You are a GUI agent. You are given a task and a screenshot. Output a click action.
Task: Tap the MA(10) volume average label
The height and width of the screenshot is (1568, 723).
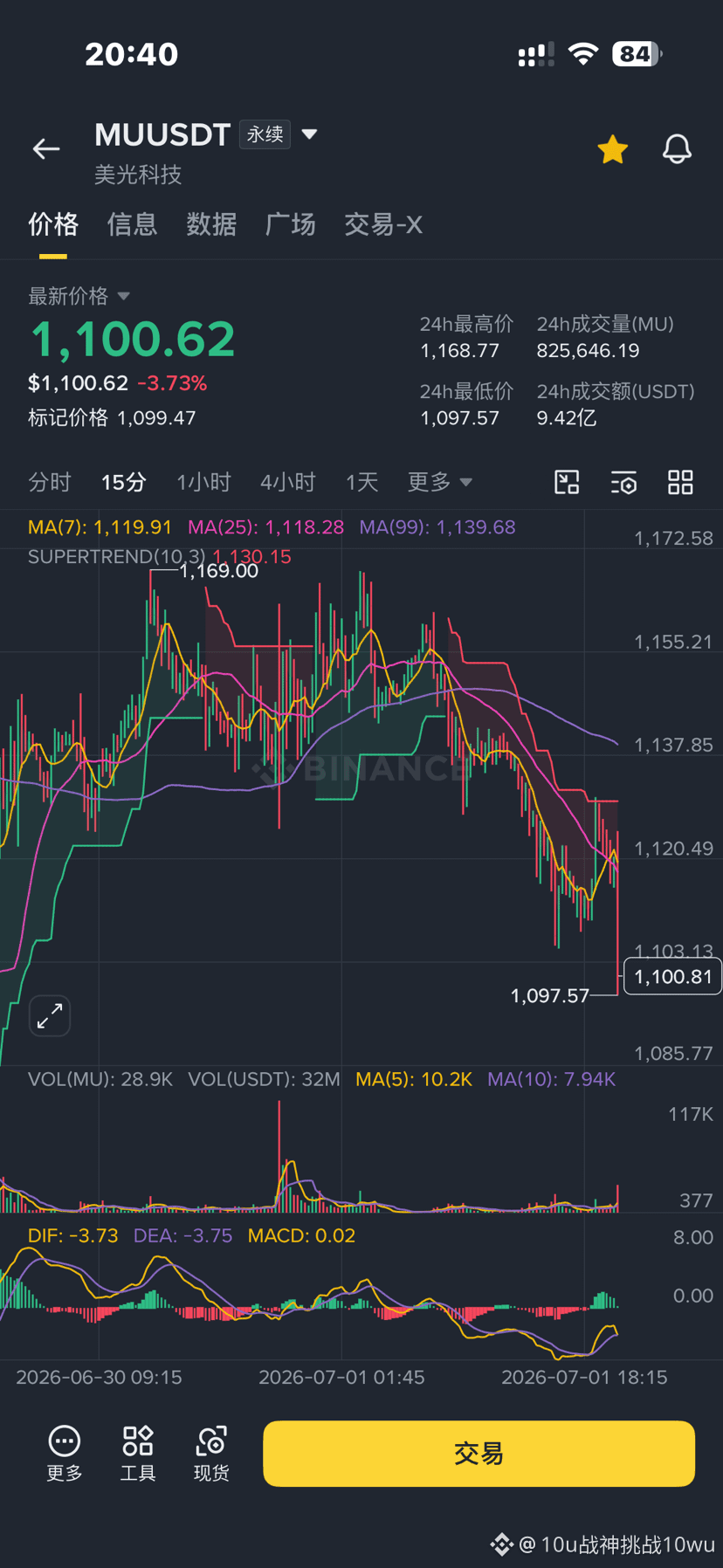pos(552,1079)
